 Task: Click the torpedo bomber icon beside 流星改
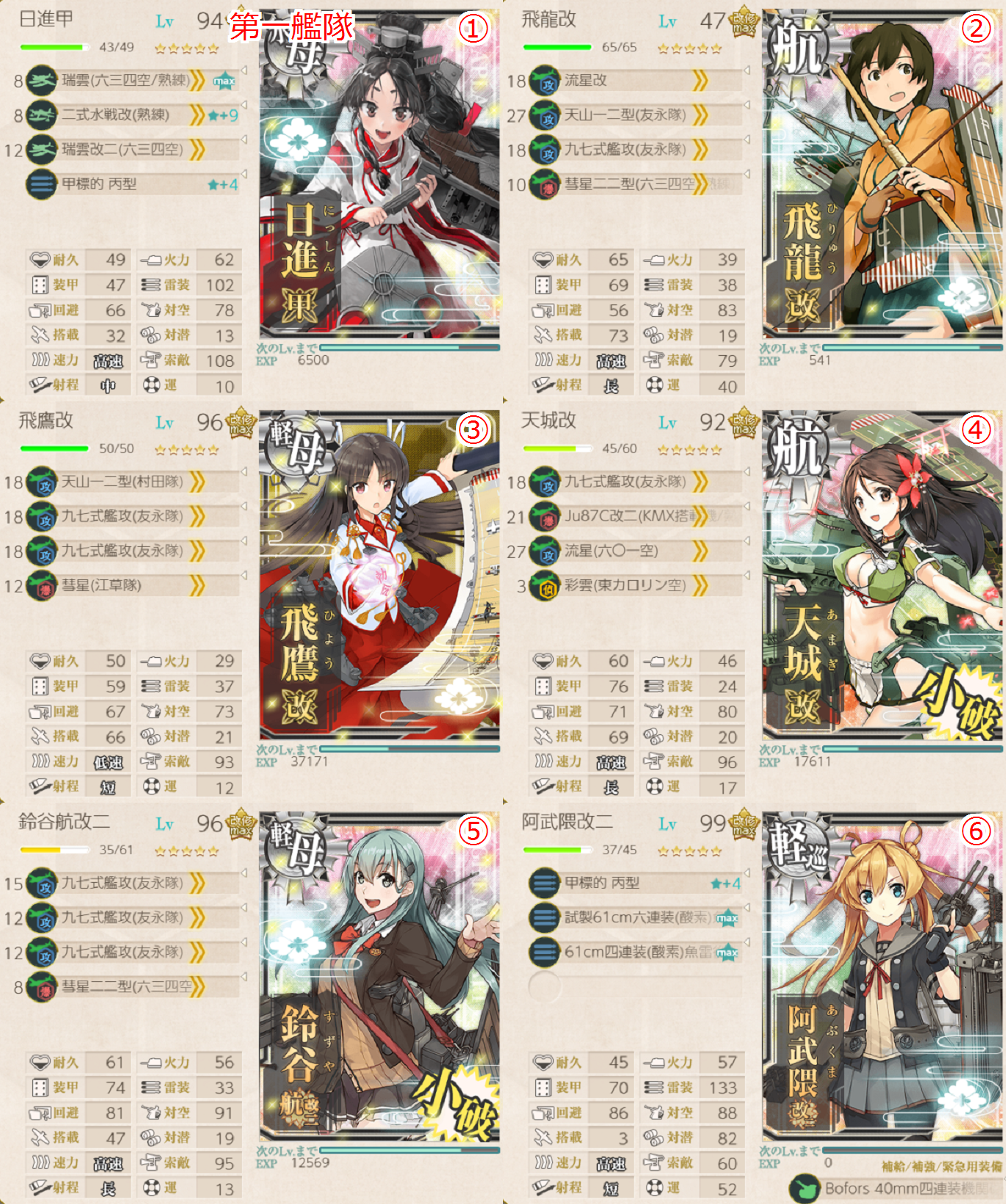coord(545,81)
